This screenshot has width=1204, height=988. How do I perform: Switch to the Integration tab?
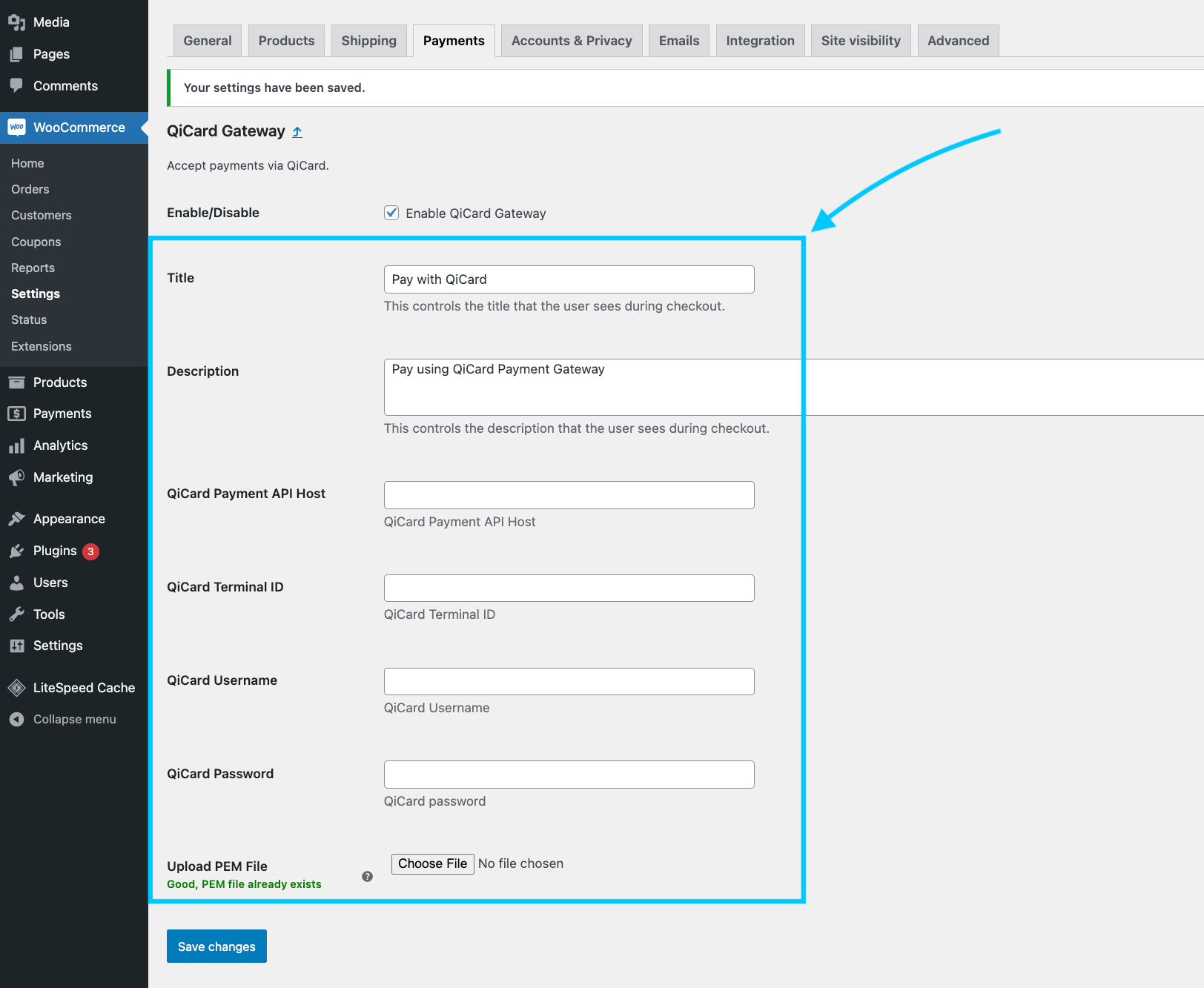click(x=760, y=41)
